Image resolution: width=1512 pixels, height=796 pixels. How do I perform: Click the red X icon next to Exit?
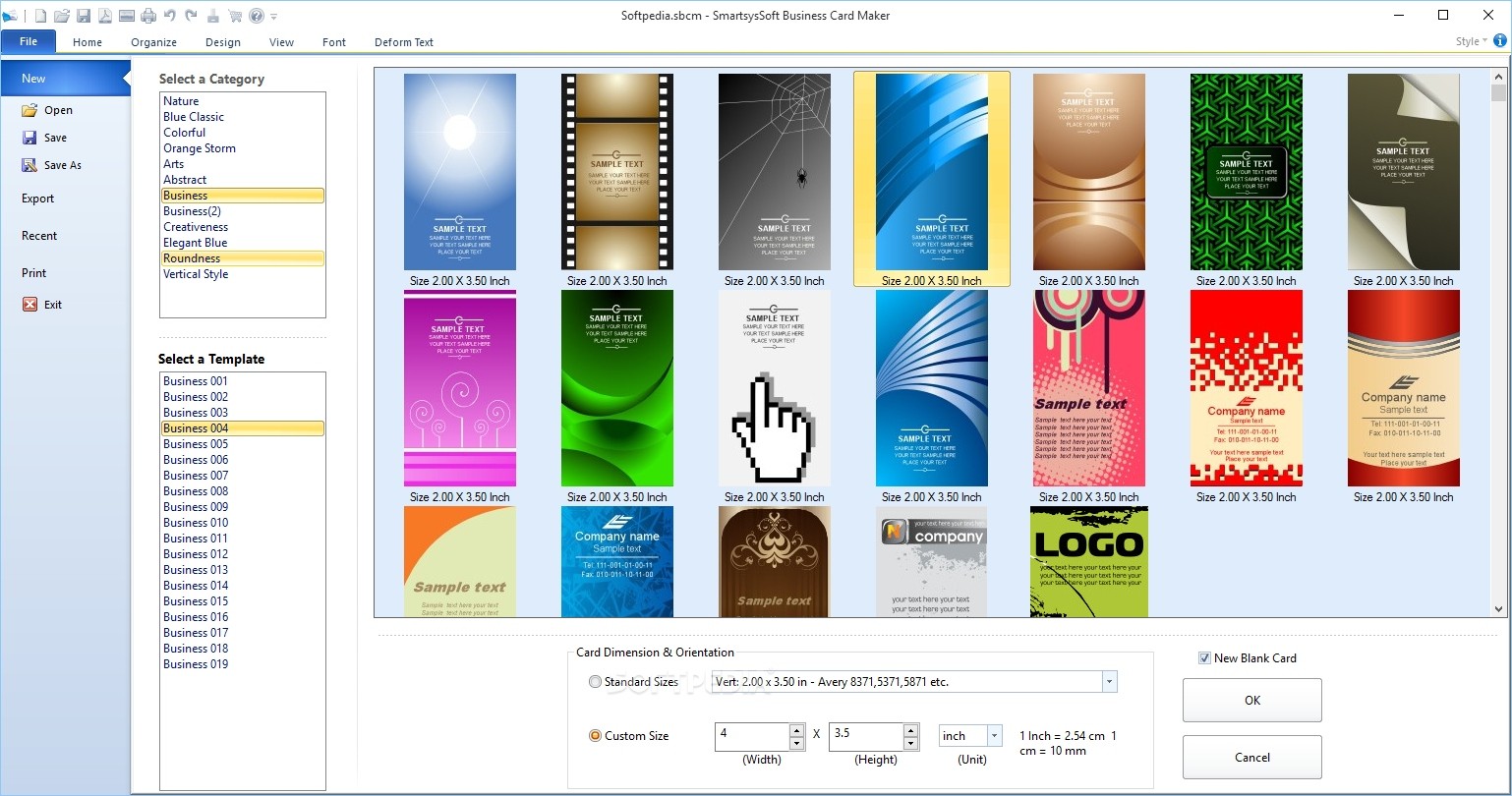point(29,305)
